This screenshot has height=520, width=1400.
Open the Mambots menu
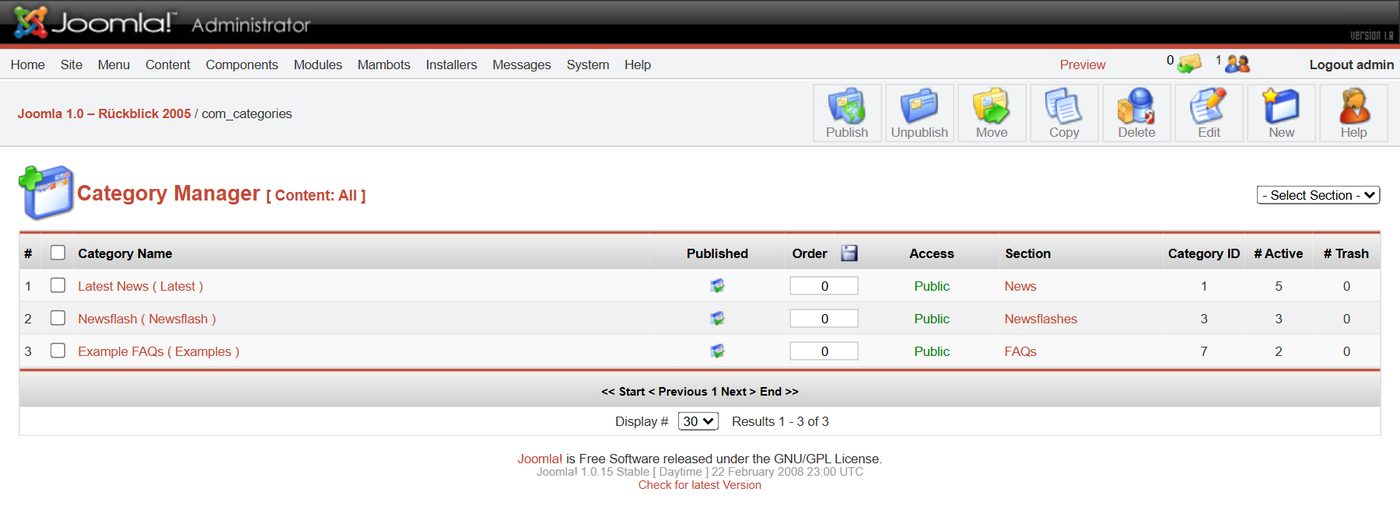(384, 64)
